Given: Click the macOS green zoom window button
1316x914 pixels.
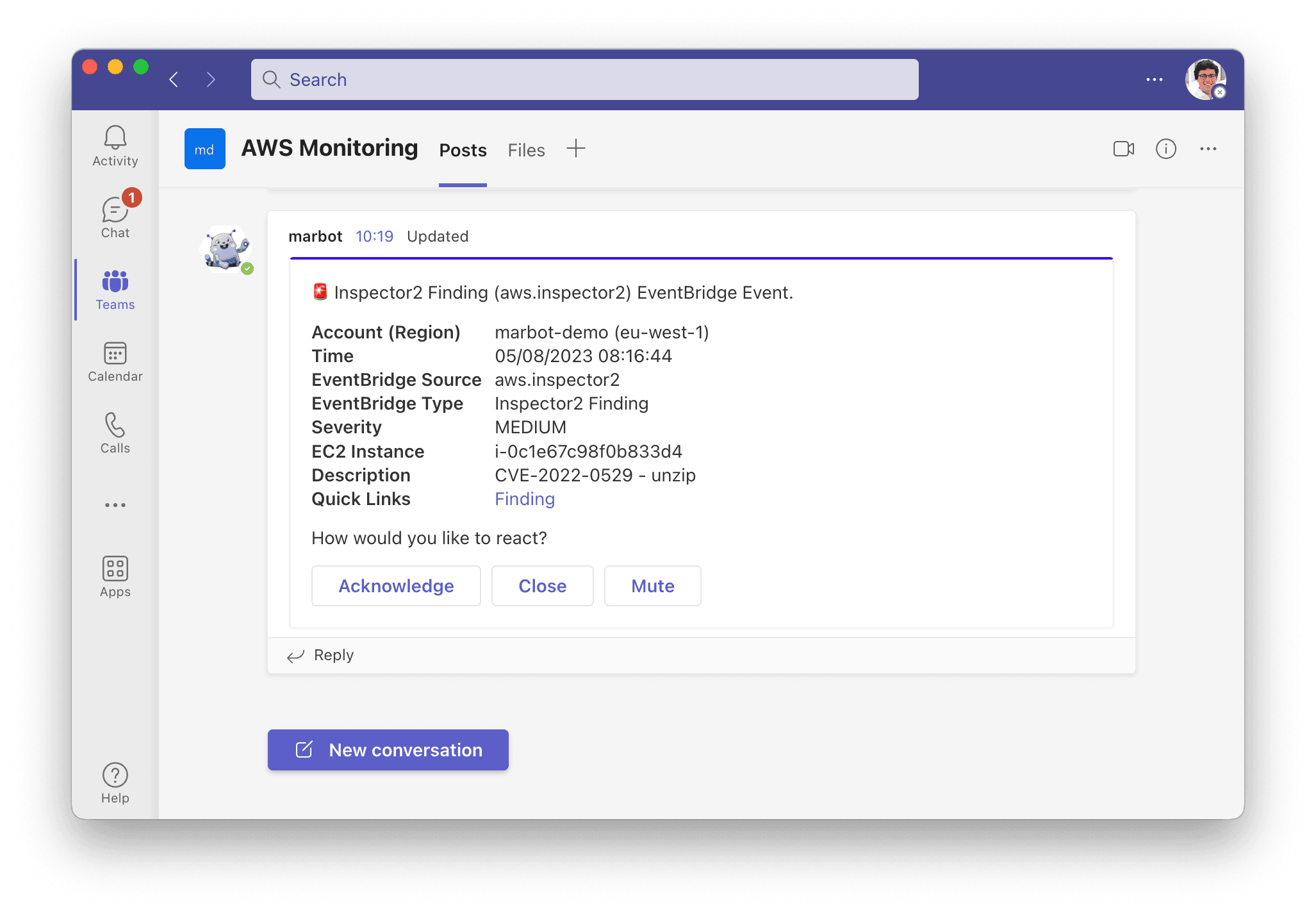Looking at the screenshot, I should click(141, 67).
